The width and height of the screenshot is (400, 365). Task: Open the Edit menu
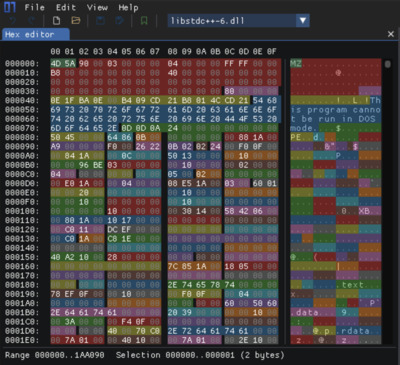pos(66,7)
